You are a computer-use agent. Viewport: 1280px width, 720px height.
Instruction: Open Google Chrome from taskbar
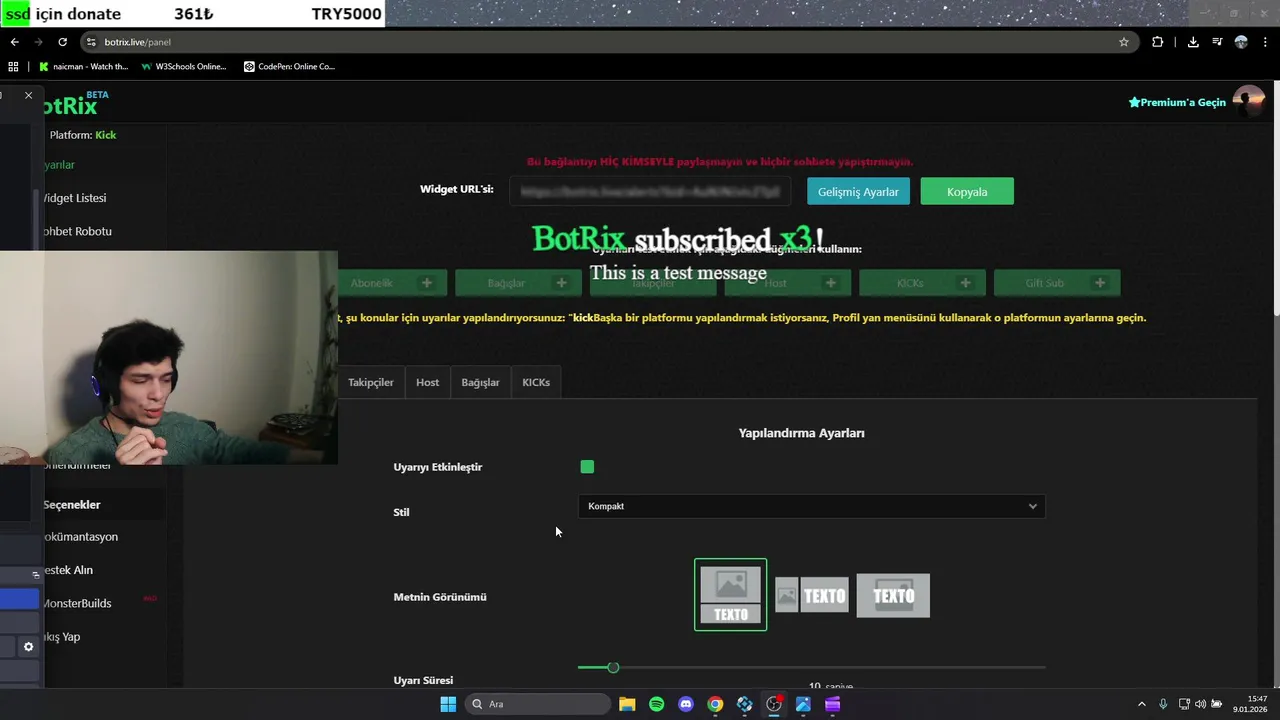tap(715, 704)
